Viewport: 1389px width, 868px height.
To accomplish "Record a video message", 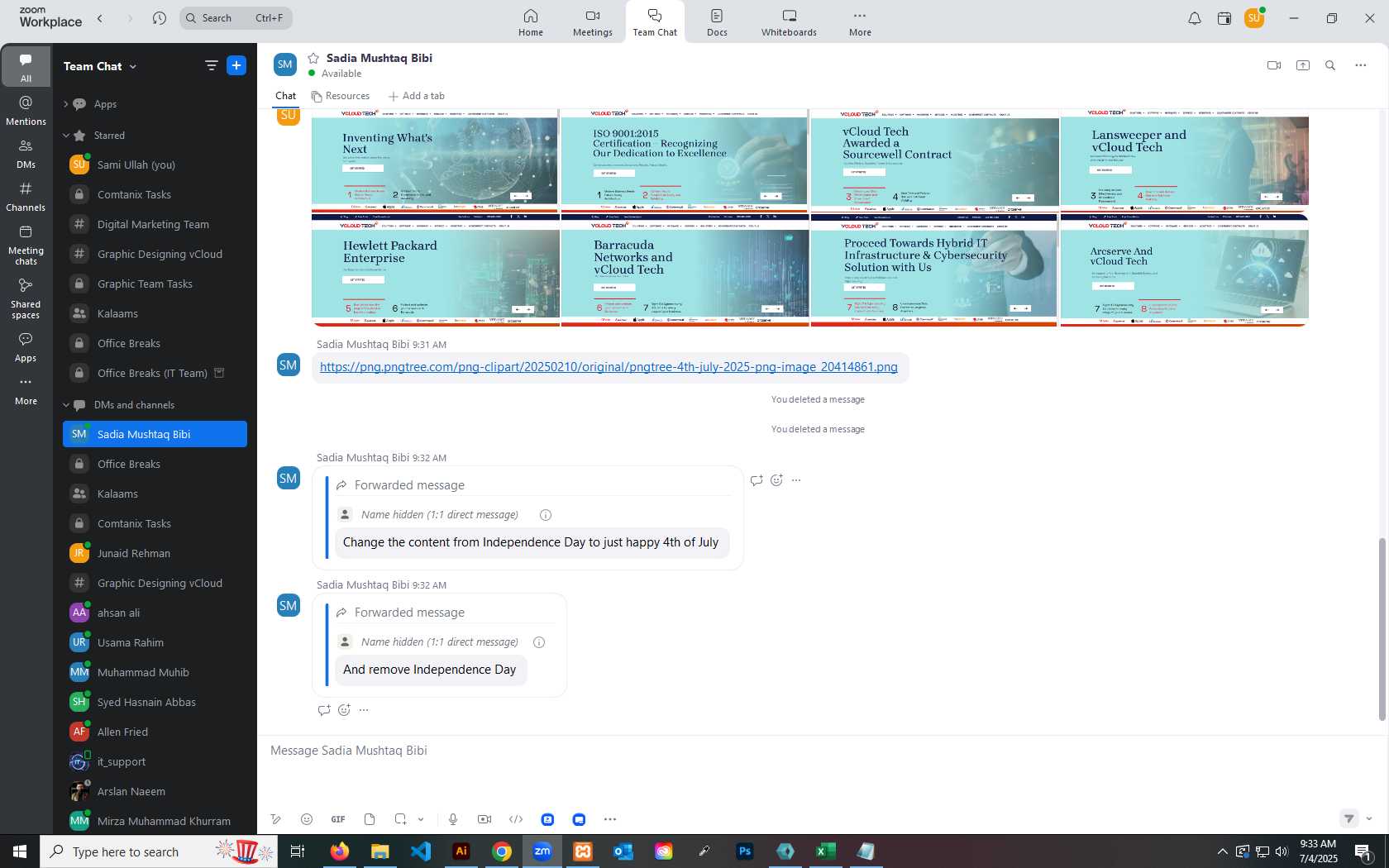I will 484,819.
